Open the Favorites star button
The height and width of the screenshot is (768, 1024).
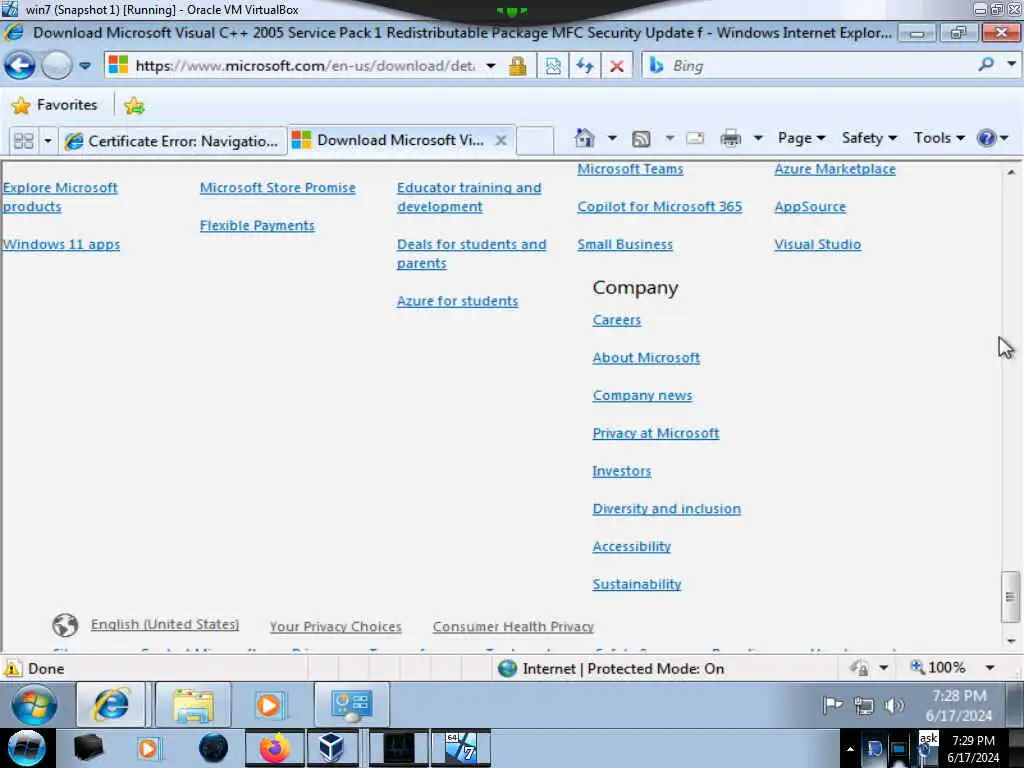(x=55, y=105)
